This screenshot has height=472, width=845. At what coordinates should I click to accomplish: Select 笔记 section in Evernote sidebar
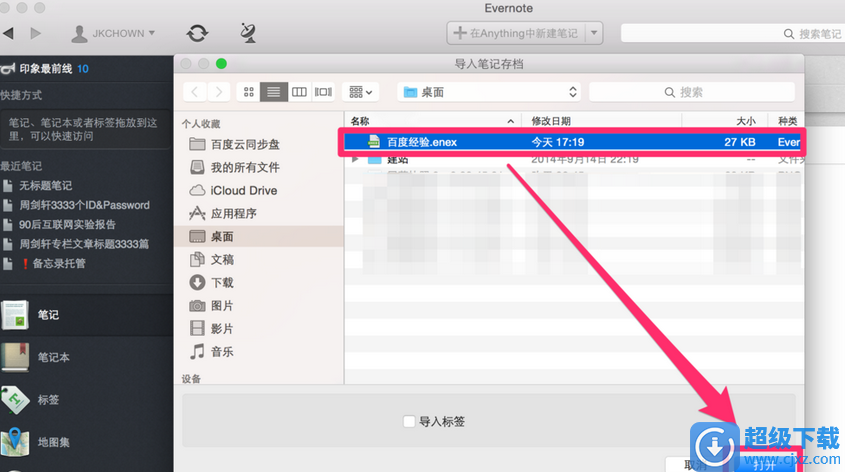pos(86,315)
